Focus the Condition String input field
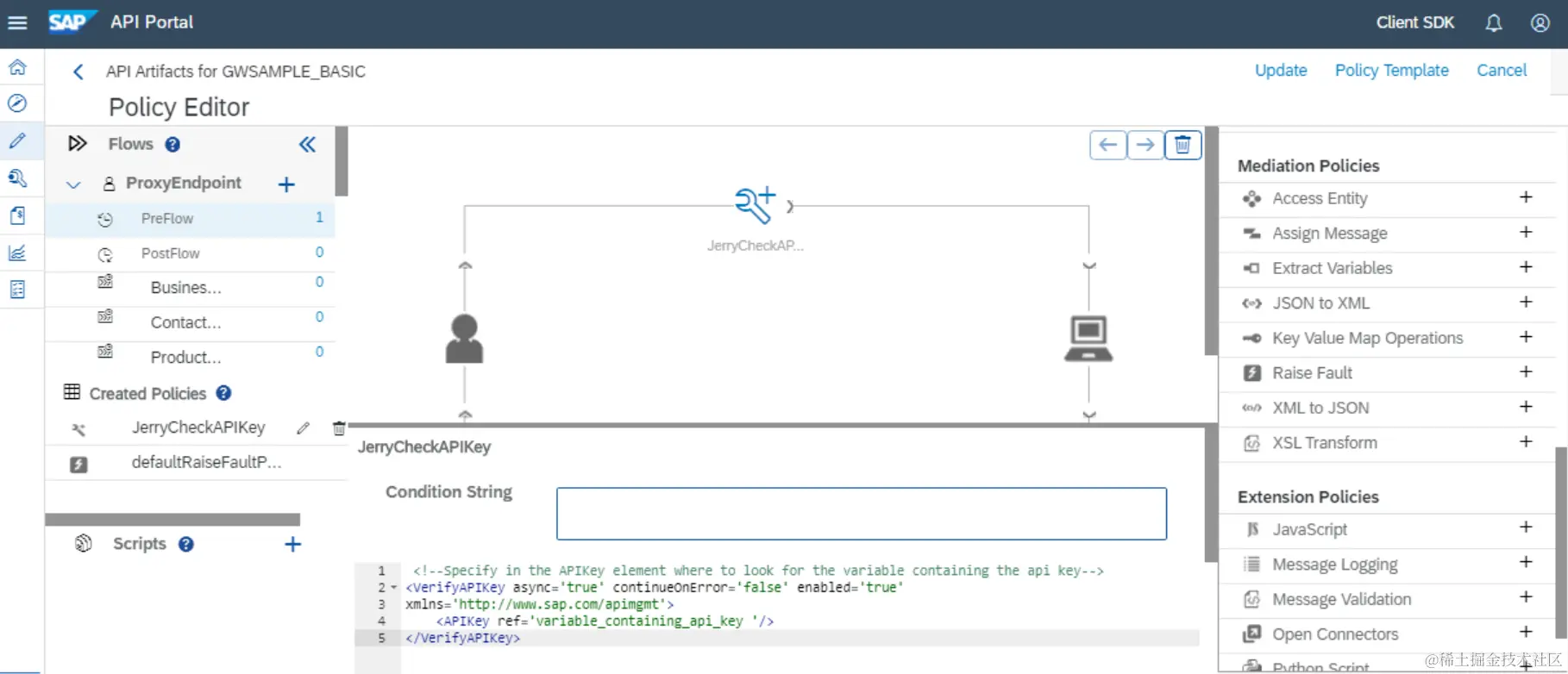 click(861, 514)
